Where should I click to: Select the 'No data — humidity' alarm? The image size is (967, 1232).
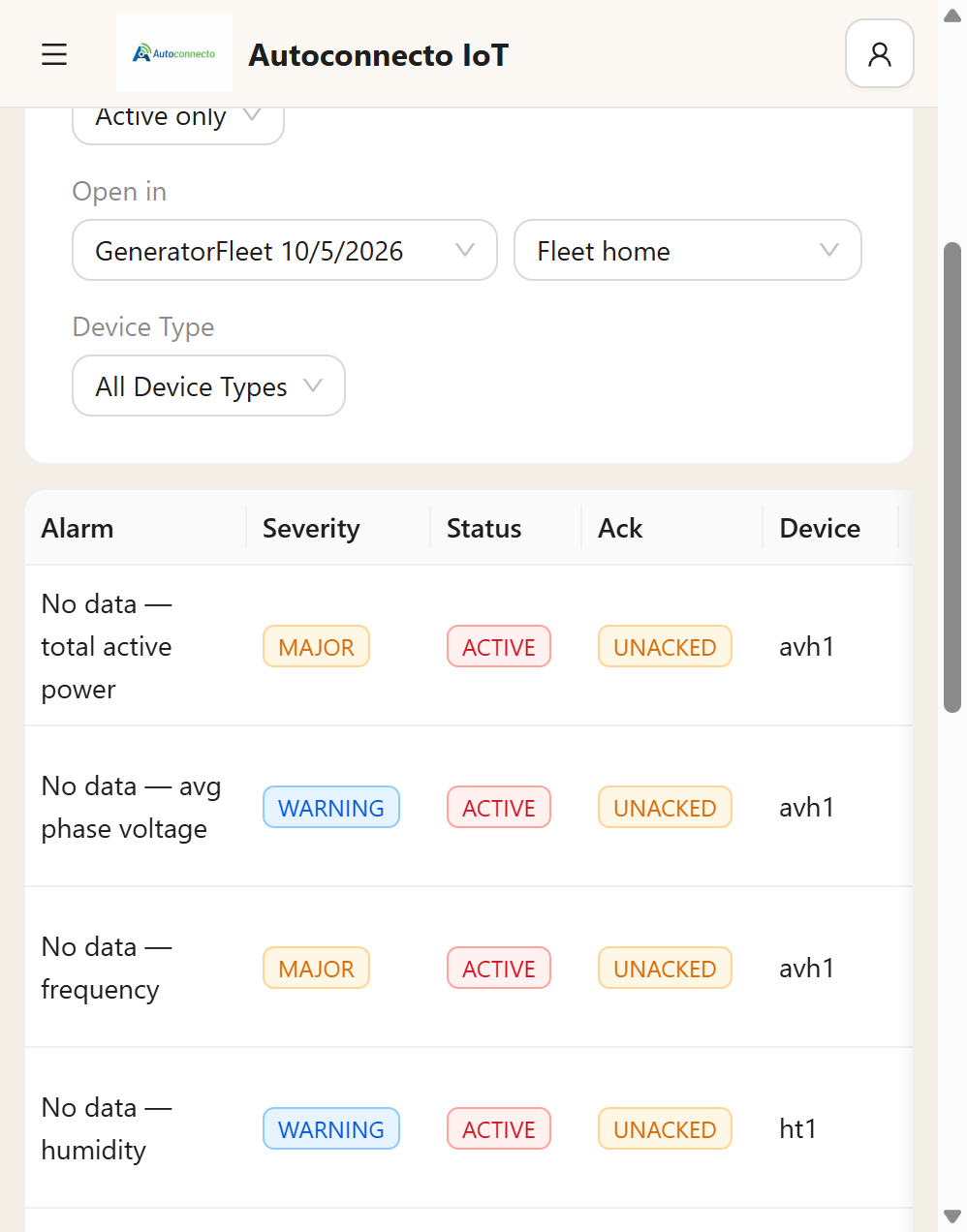point(107,1128)
